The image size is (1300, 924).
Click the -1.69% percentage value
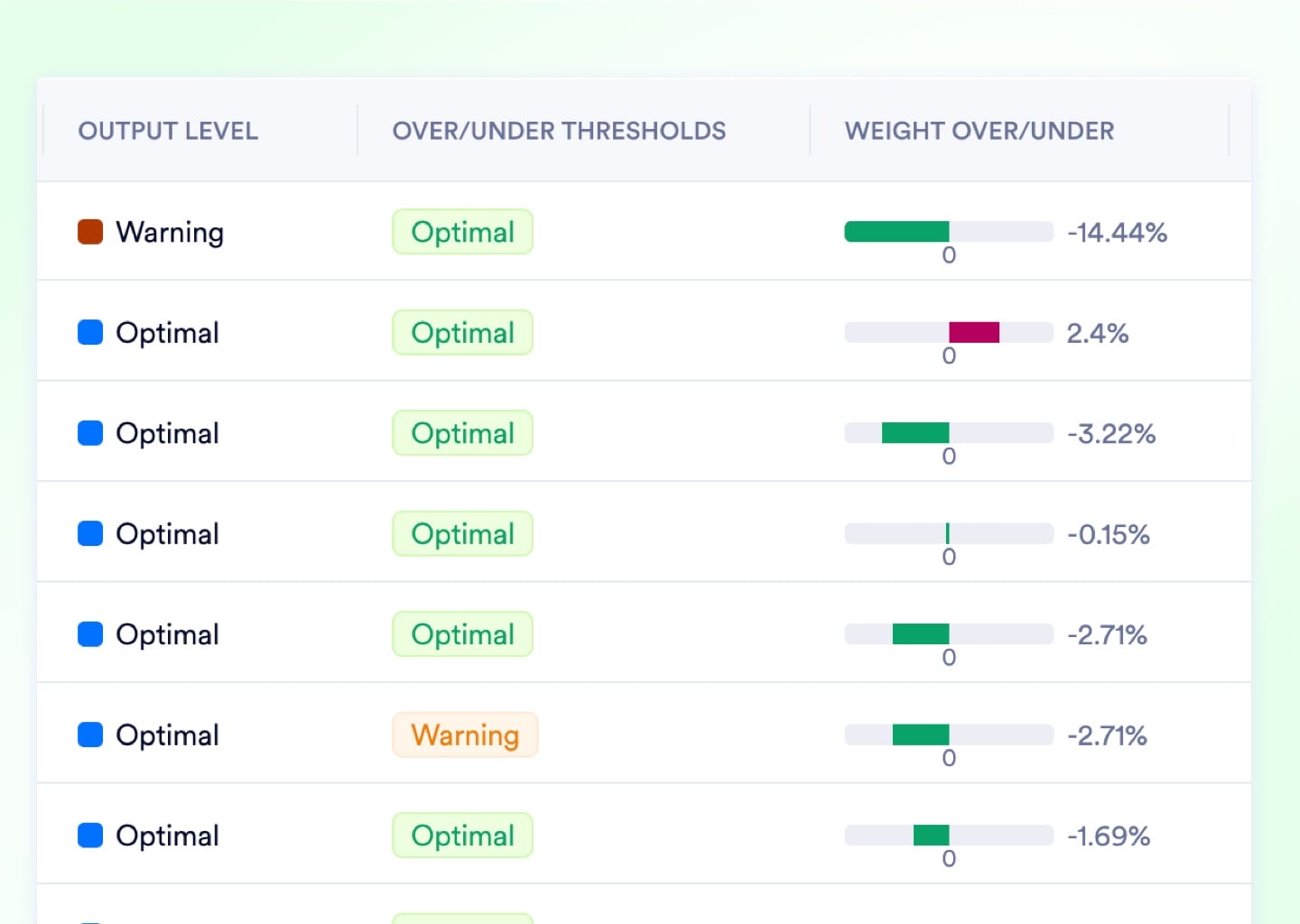(1109, 836)
